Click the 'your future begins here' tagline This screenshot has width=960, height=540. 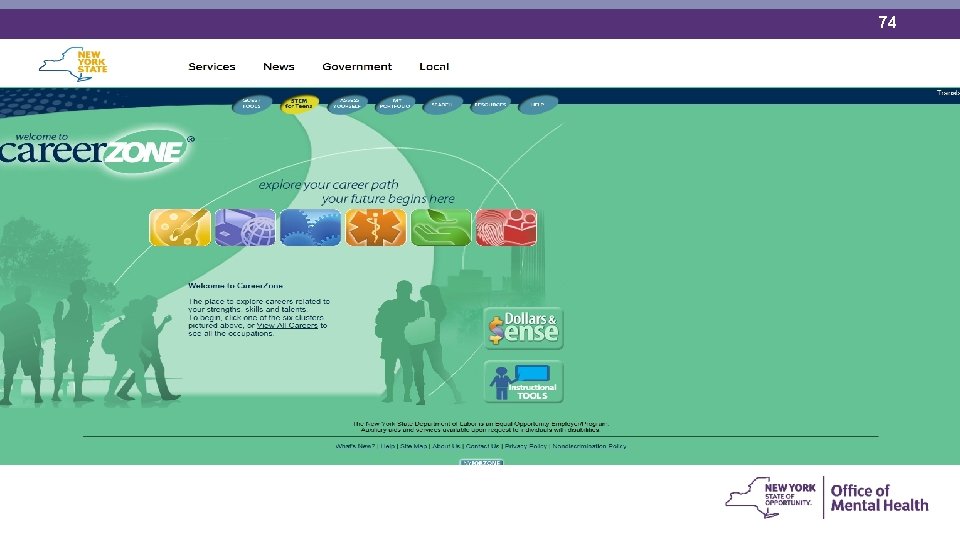tap(388, 199)
